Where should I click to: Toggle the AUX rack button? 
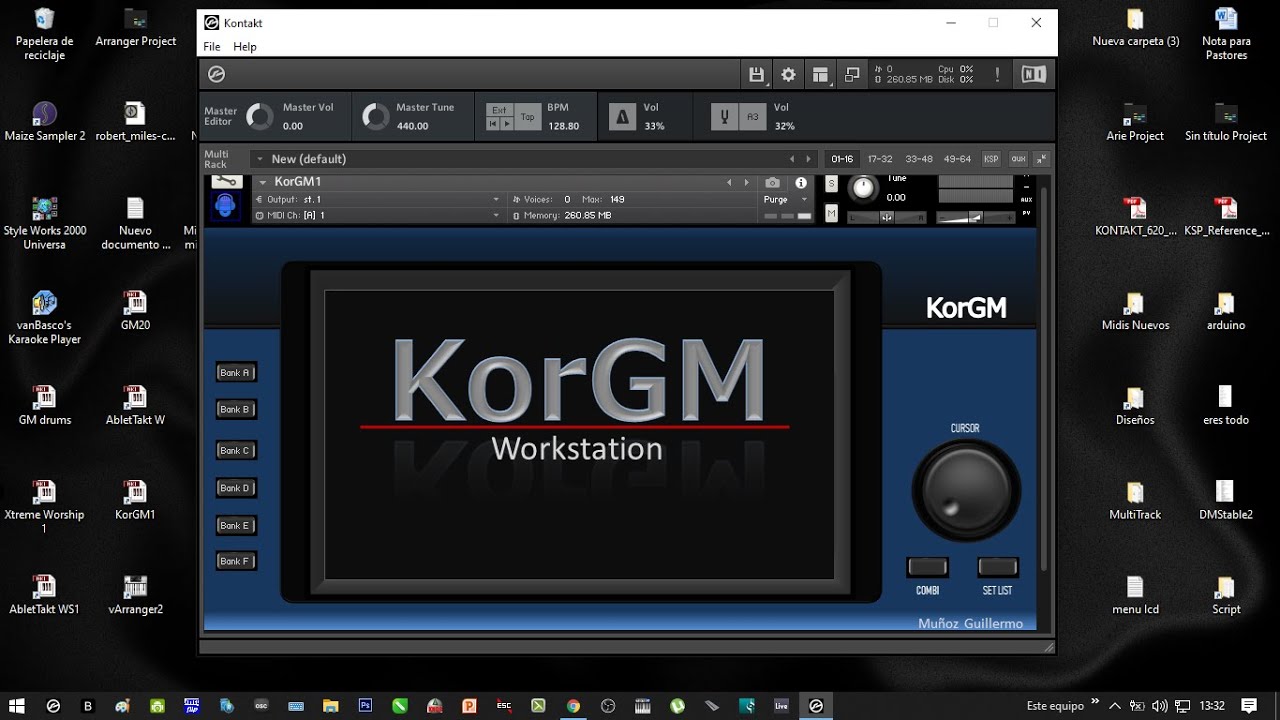1018,159
